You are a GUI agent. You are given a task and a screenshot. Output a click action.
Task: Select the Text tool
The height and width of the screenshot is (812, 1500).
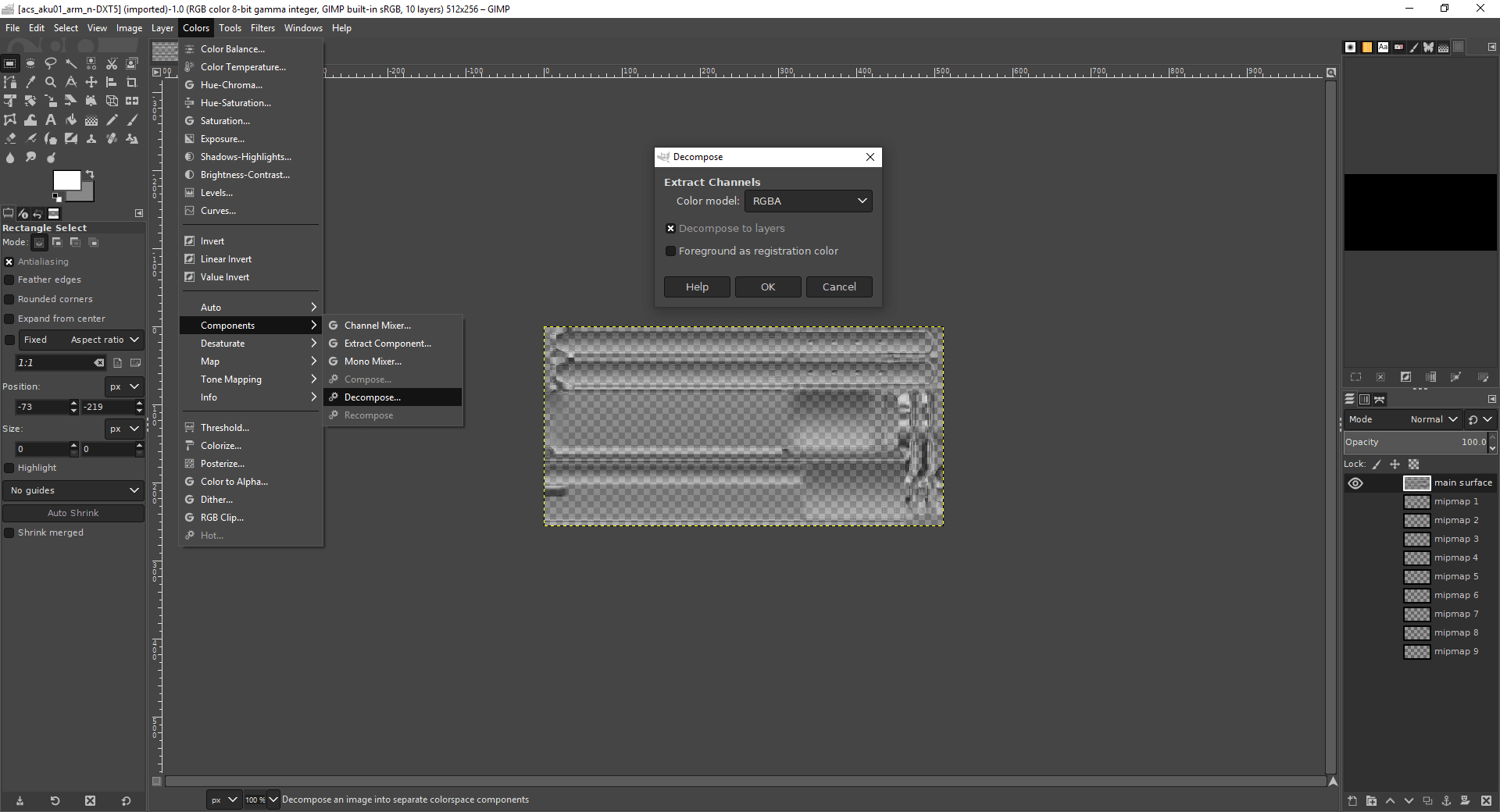pos(51,120)
